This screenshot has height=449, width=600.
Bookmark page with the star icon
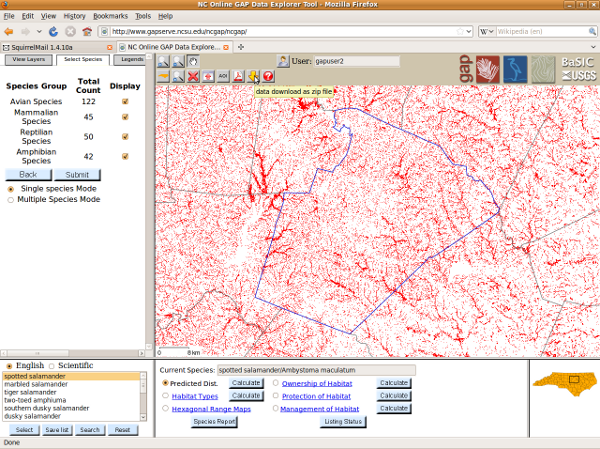[460, 31]
